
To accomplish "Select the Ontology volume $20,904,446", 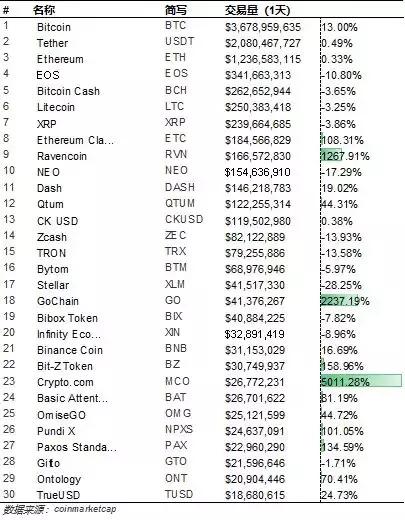I will 255,479.
